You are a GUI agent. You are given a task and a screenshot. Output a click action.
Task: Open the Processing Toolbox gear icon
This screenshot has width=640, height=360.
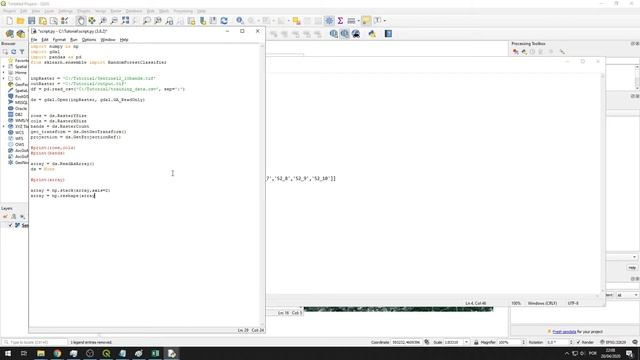click(x=329, y=20)
